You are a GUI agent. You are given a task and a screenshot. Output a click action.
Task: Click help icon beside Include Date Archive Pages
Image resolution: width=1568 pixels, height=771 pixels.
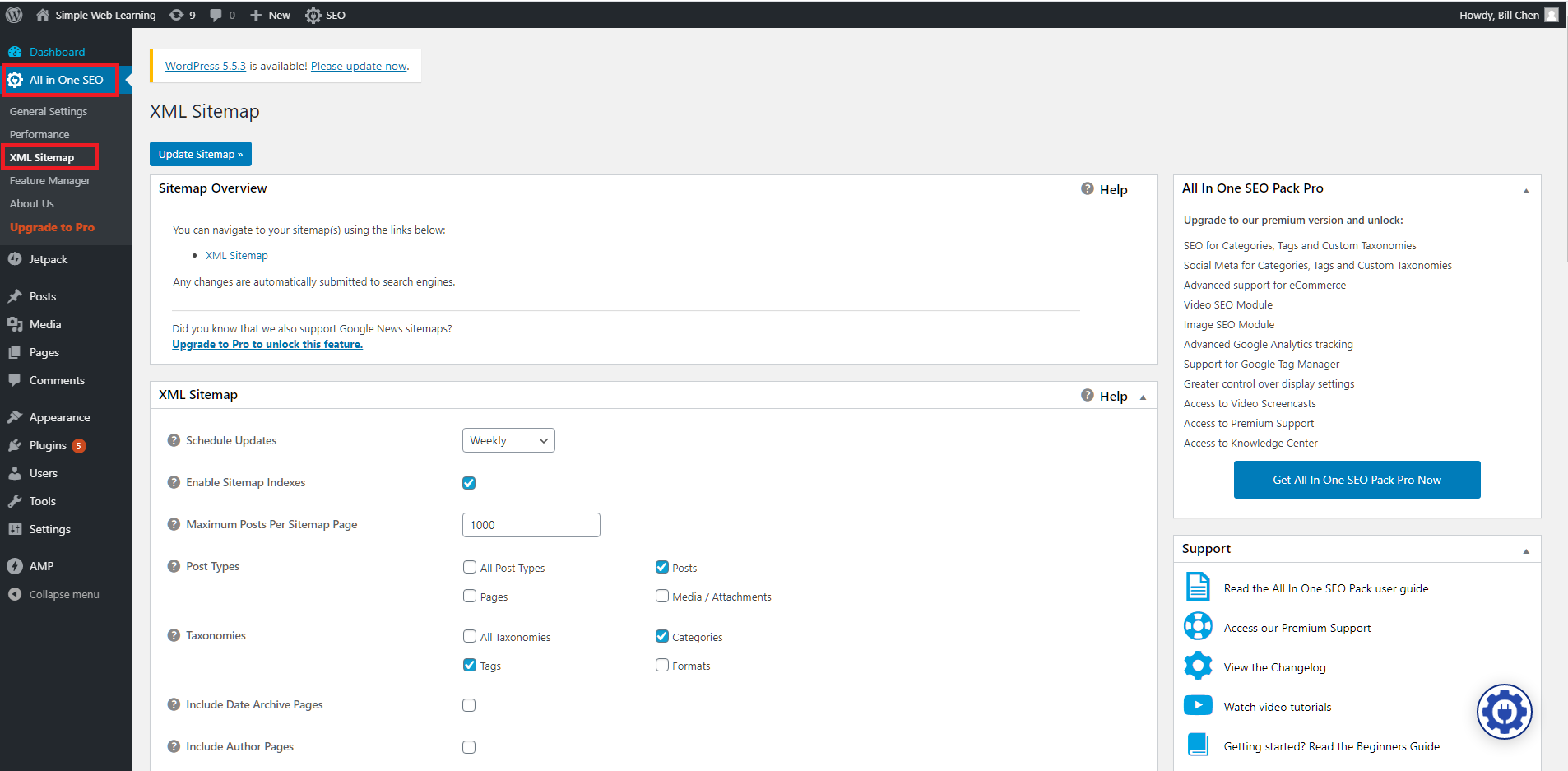coord(174,704)
